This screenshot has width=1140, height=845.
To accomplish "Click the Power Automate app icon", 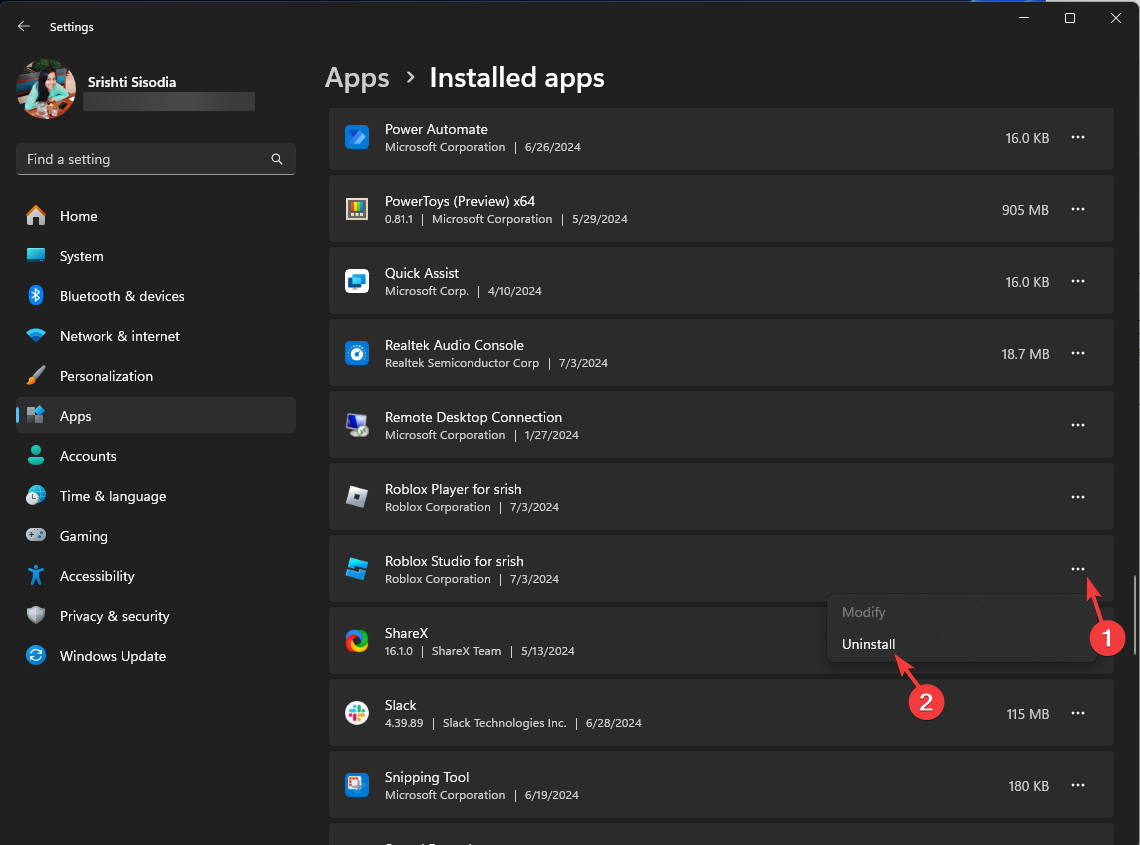I will 357,137.
